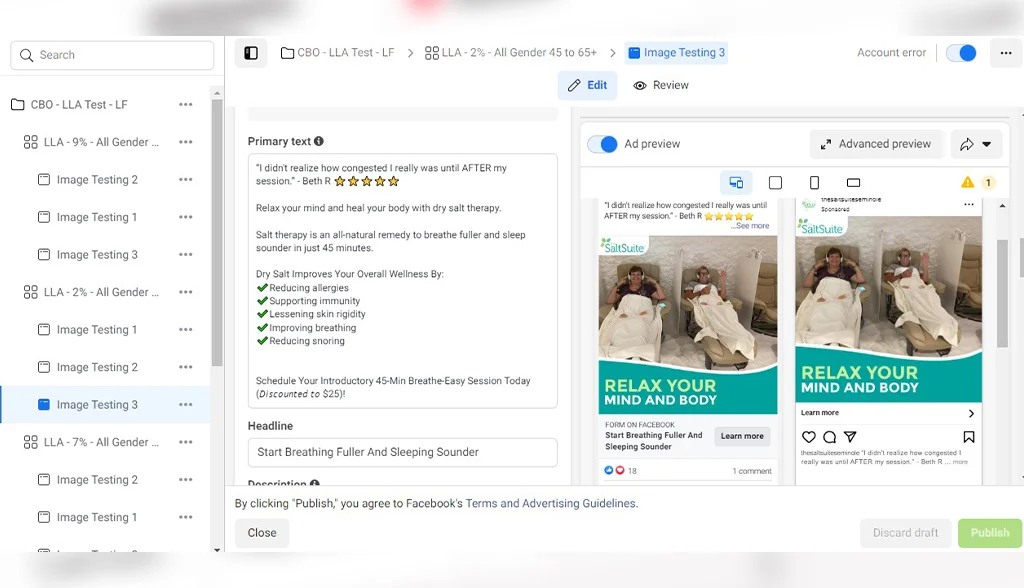Click See more in Facebook ad preview
The height and width of the screenshot is (588, 1024).
point(752,226)
